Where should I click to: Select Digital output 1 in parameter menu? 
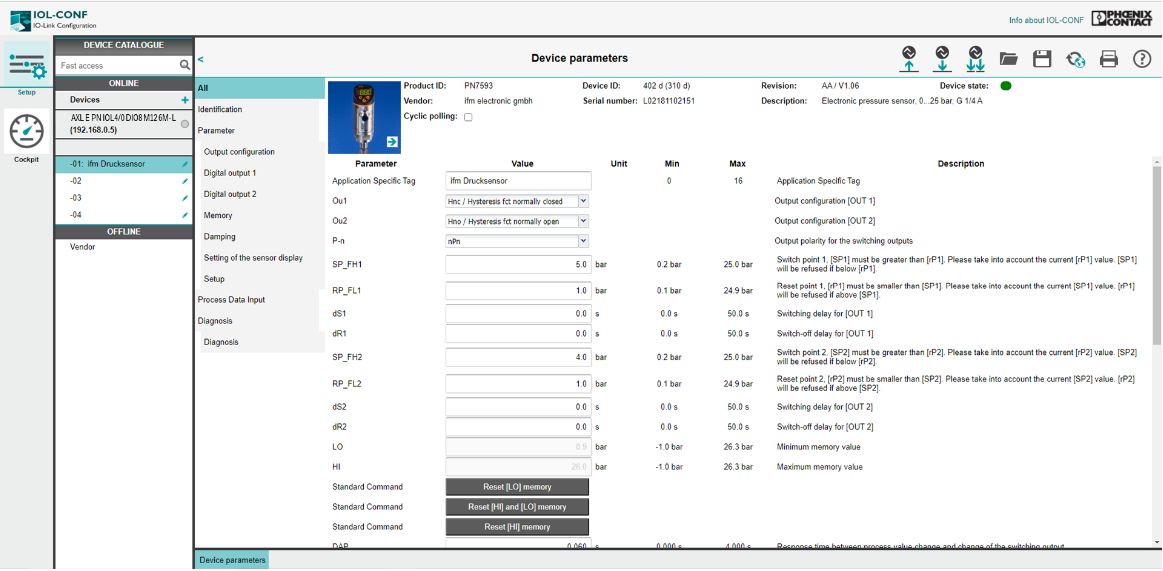click(230, 173)
